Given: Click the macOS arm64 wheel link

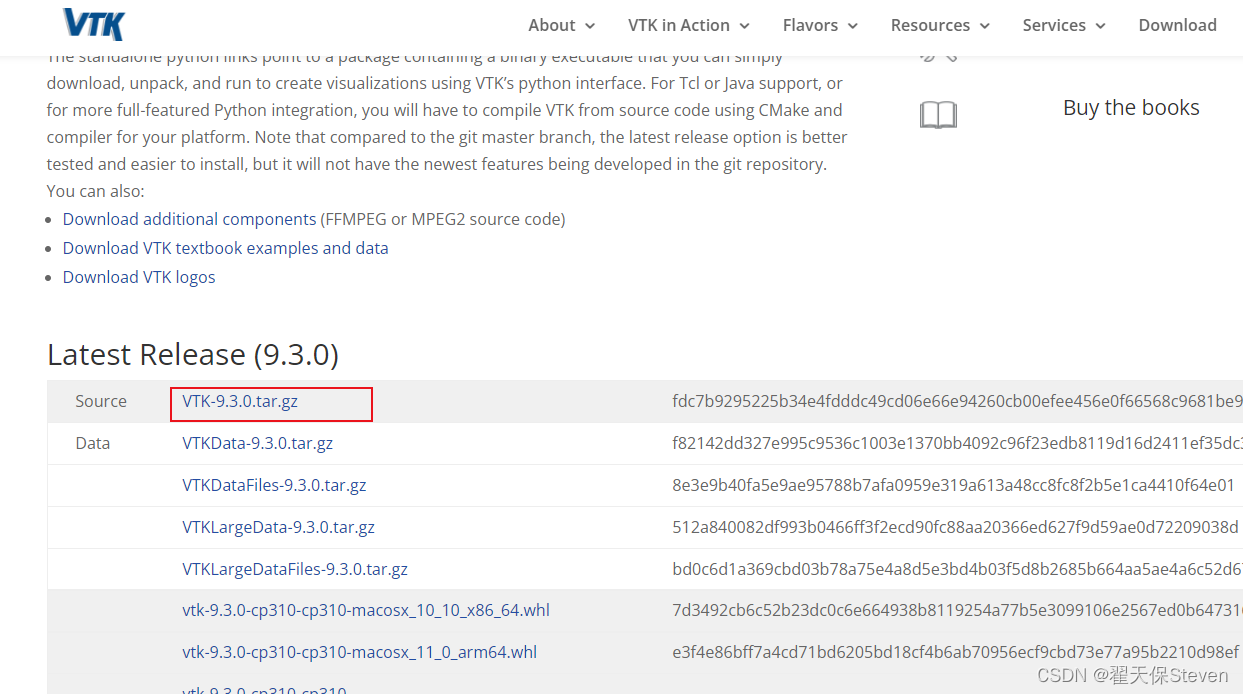Looking at the screenshot, I should coord(359,651).
